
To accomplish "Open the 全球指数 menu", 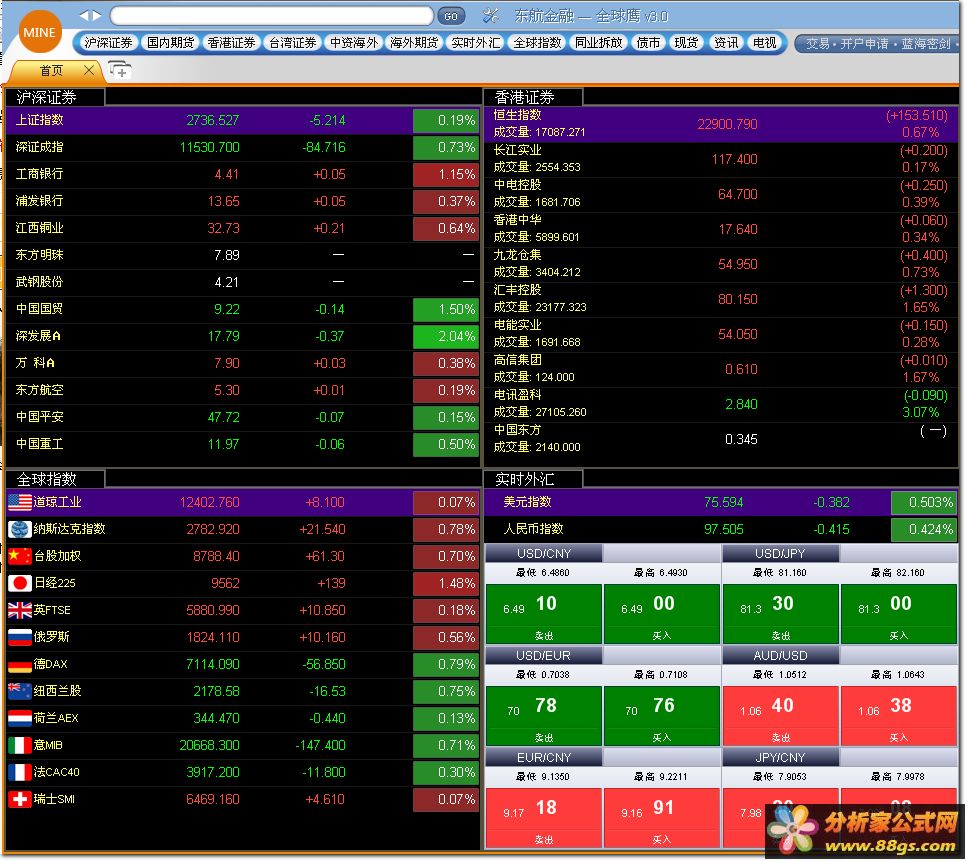I will [537, 43].
